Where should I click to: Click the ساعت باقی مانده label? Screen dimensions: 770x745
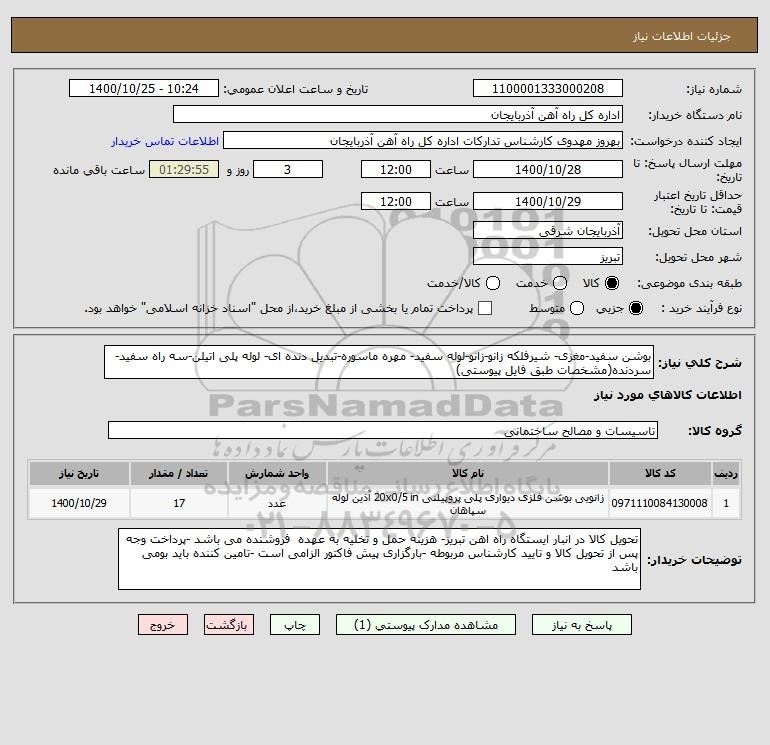[x=99, y=170]
